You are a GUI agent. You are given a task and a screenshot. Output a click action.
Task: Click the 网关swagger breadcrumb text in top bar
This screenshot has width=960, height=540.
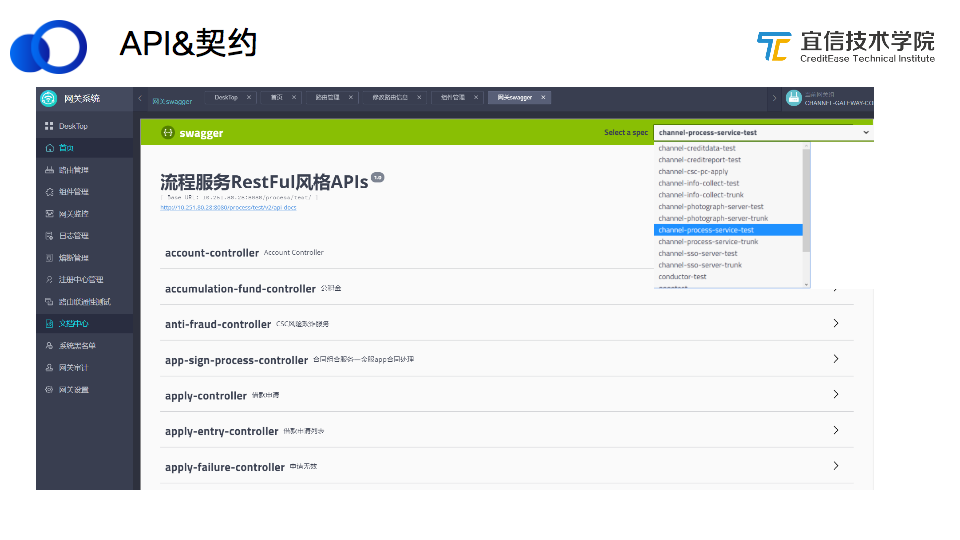click(172, 102)
